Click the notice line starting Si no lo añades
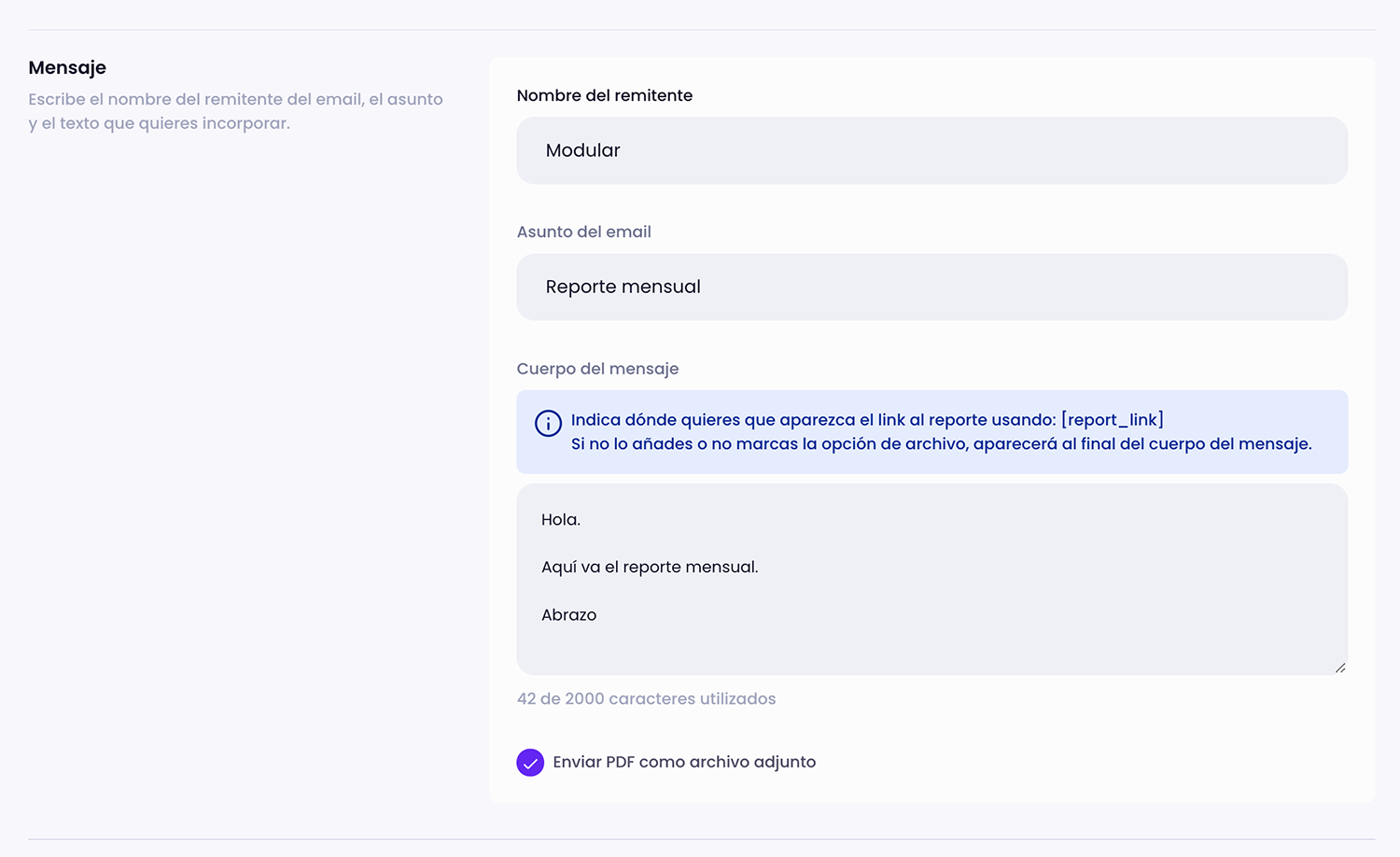Viewport: 1400px width, 857px height. coord(942,444)
